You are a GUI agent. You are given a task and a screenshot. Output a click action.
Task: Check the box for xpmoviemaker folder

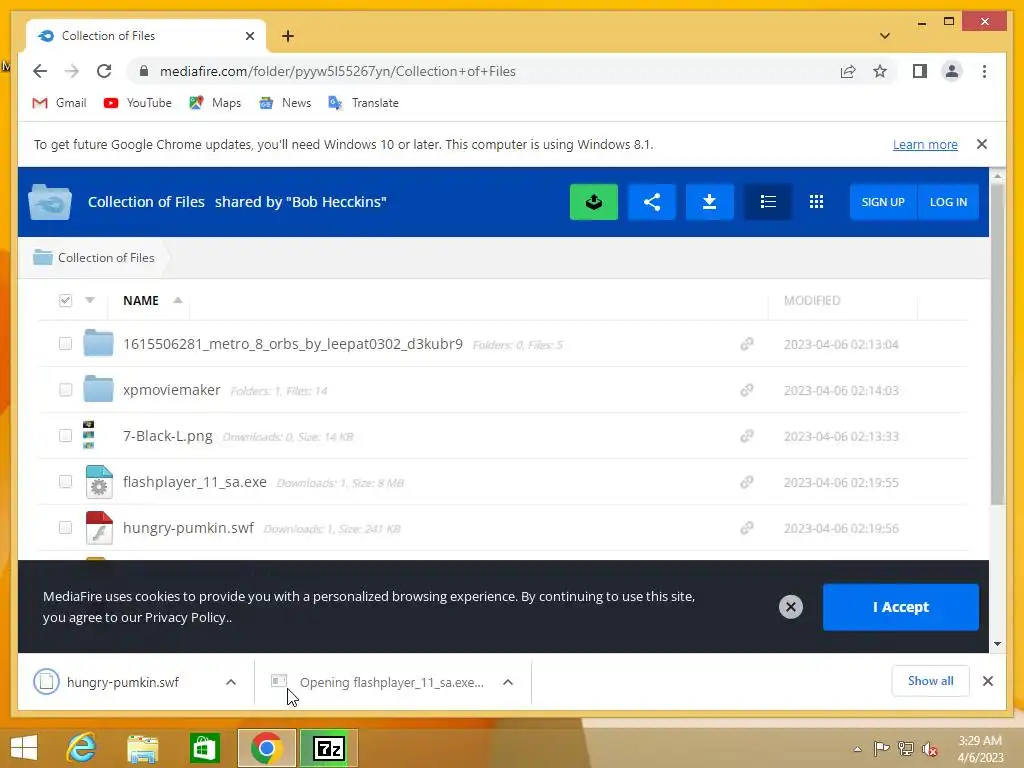pyautogui.click(x=65, y=390)
